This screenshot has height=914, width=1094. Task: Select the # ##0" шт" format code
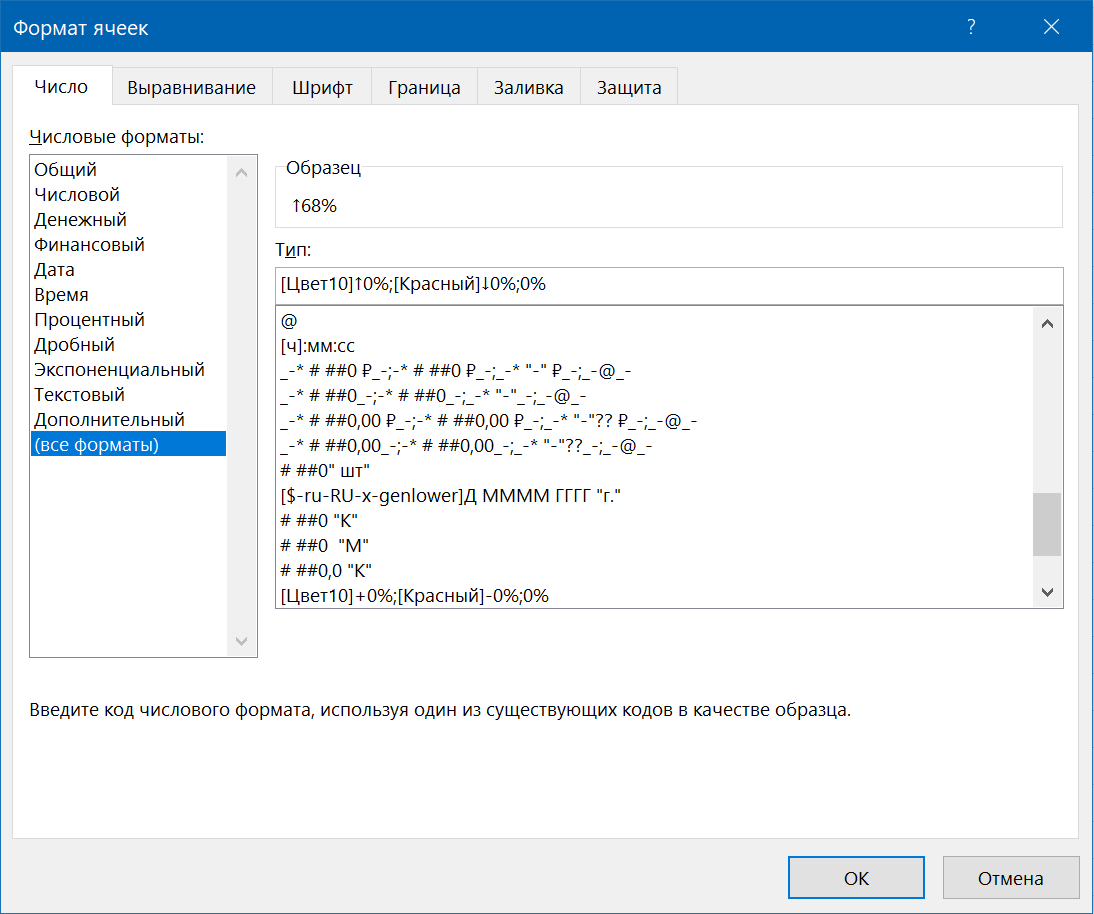tap(654, 471)
